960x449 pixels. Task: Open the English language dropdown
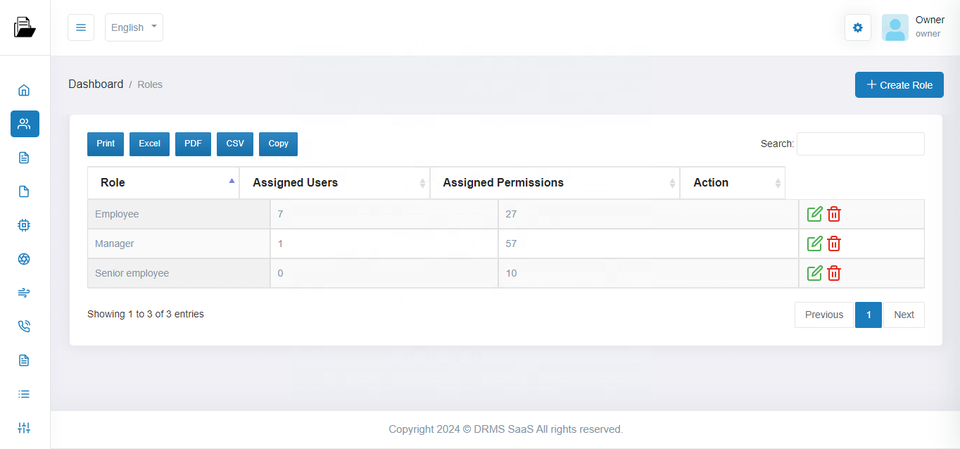[134, 28]
